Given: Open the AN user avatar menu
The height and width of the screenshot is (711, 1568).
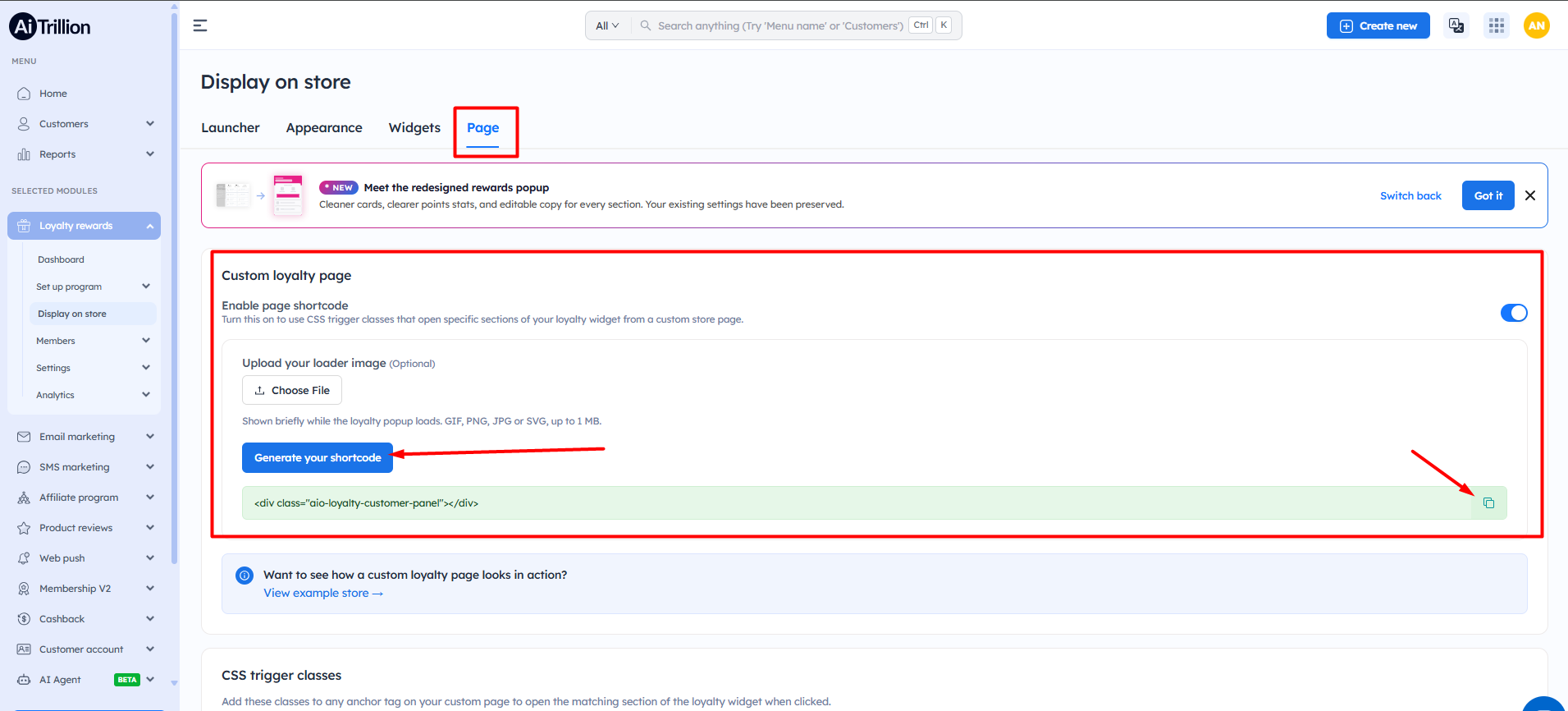Looking at the screenshot, I should pos(1537,25).
